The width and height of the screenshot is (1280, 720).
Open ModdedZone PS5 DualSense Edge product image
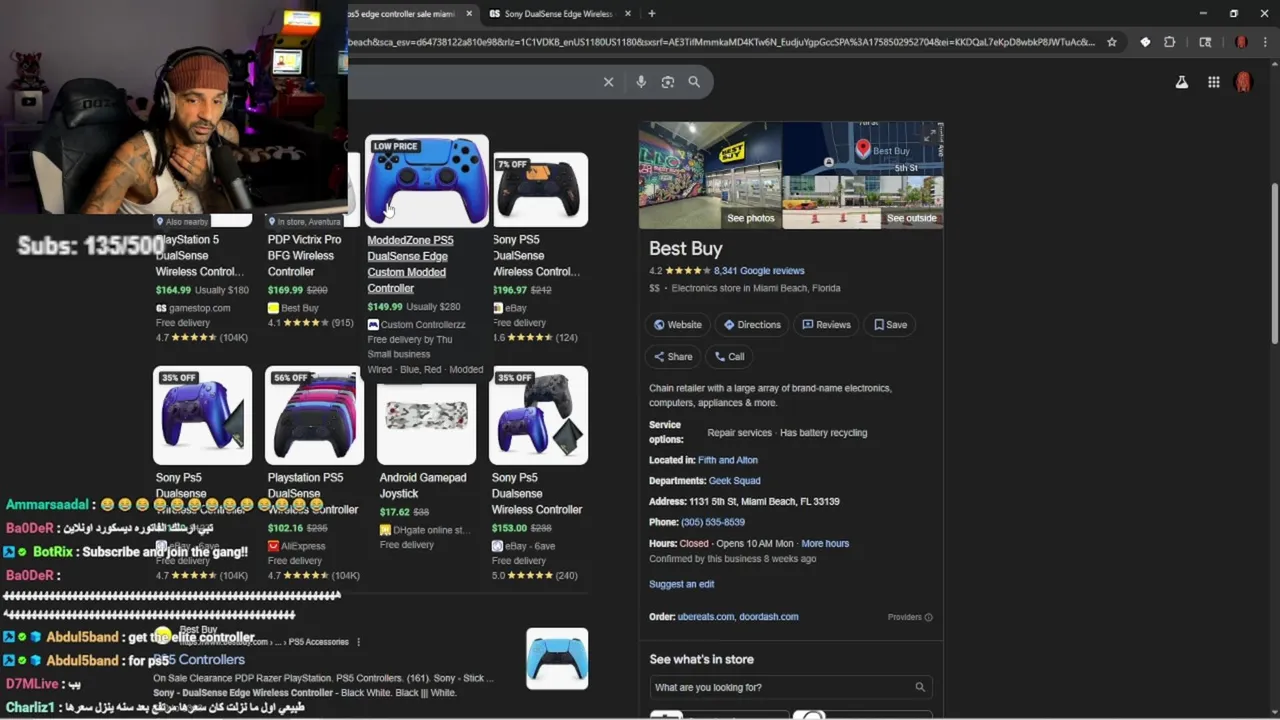[x=427, y=181]
